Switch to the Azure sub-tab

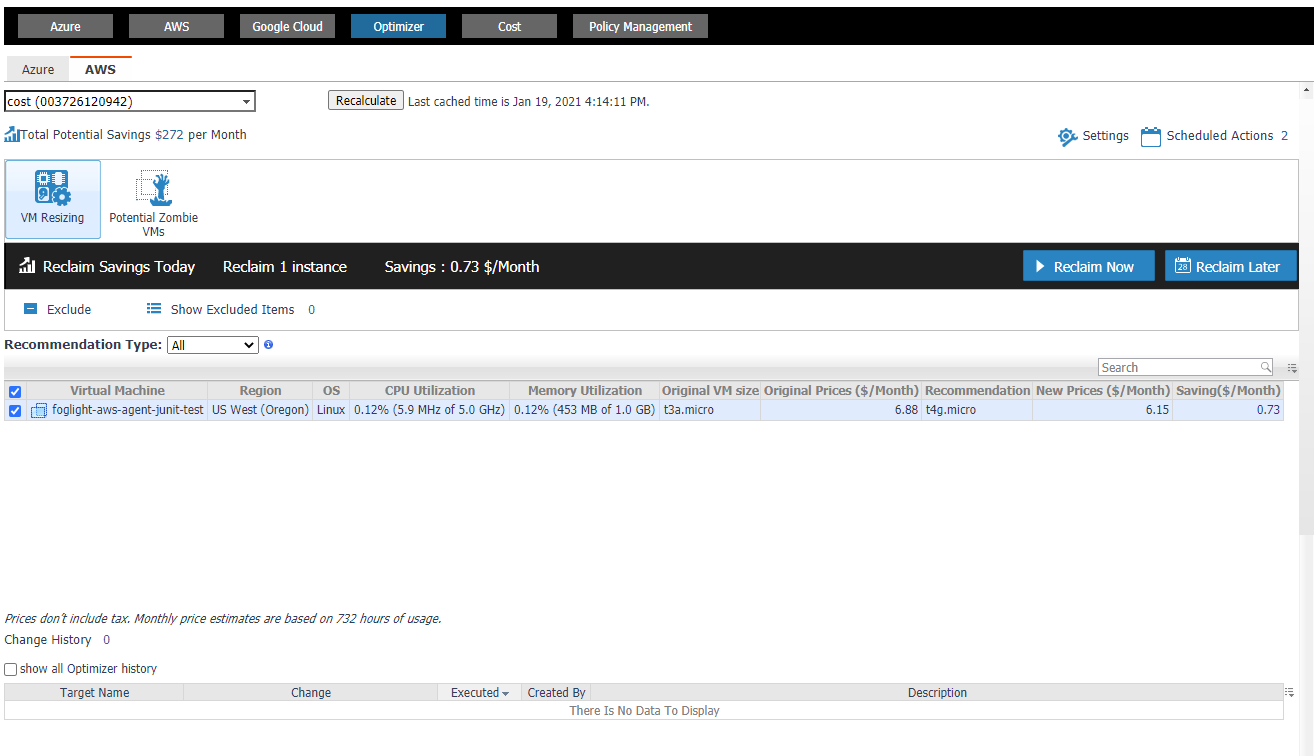(38, 69)
